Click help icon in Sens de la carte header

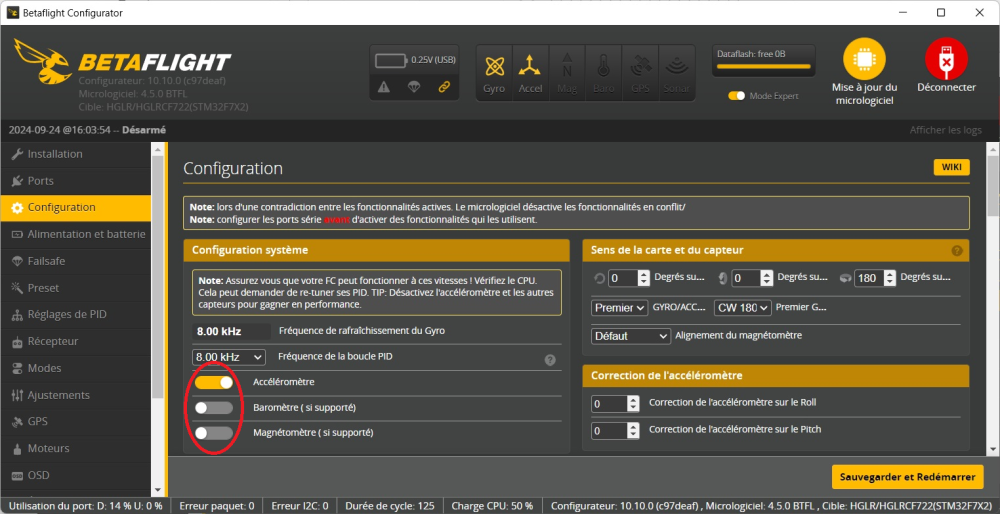pos(957,251)
